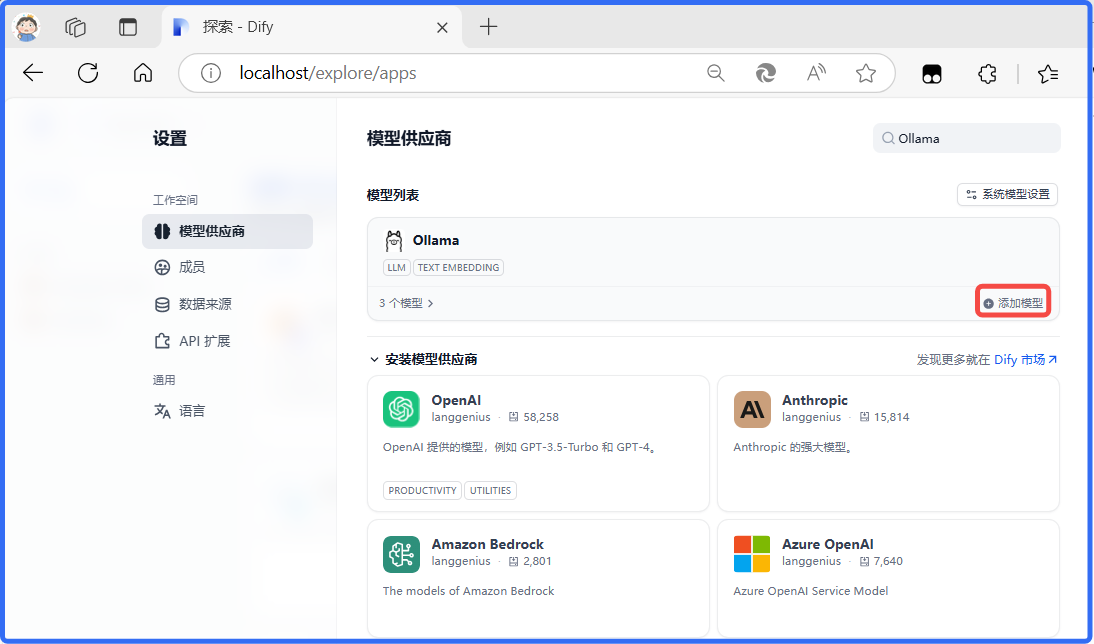Click the API 扩展 puzzle icon
The height and width of the screenshot is (644, 1094).
[162, 341]
